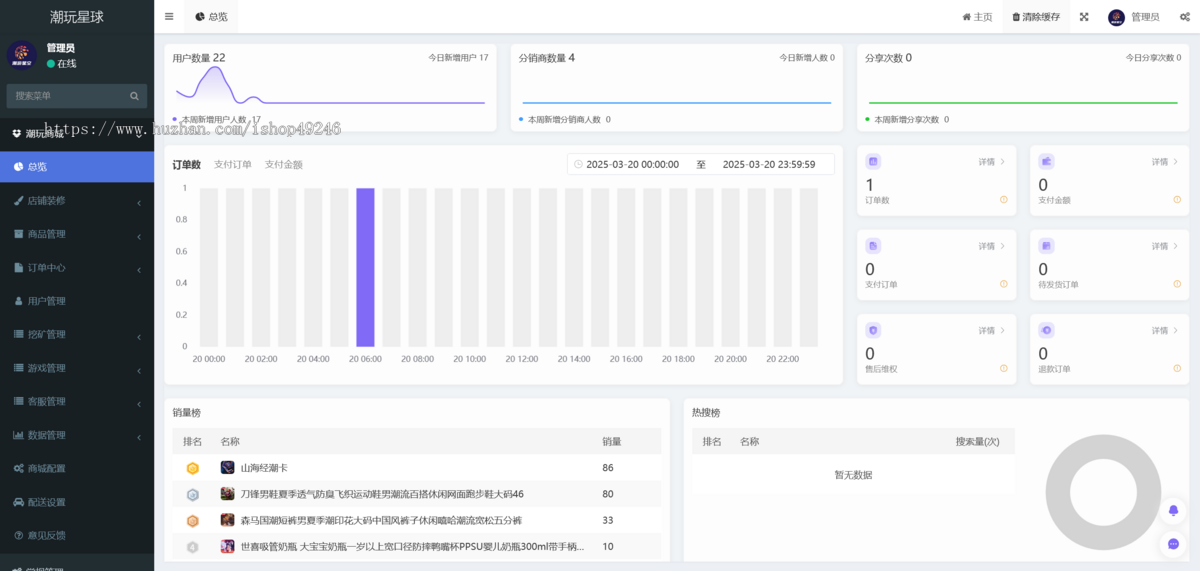Click the fullscreen icon in the top bar

(x=1084, y=17)
